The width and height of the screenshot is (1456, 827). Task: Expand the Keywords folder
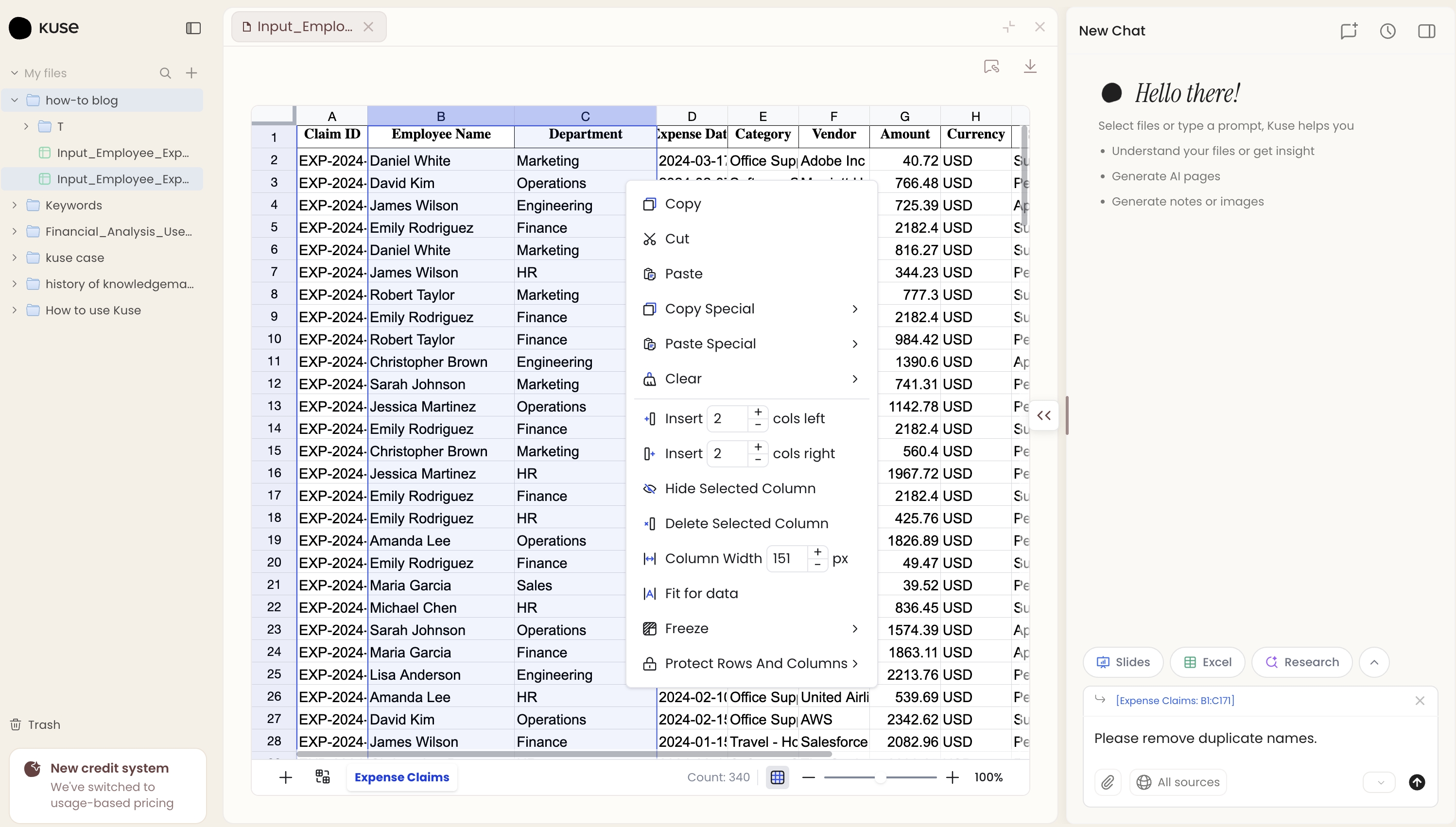tap(15, 205)
